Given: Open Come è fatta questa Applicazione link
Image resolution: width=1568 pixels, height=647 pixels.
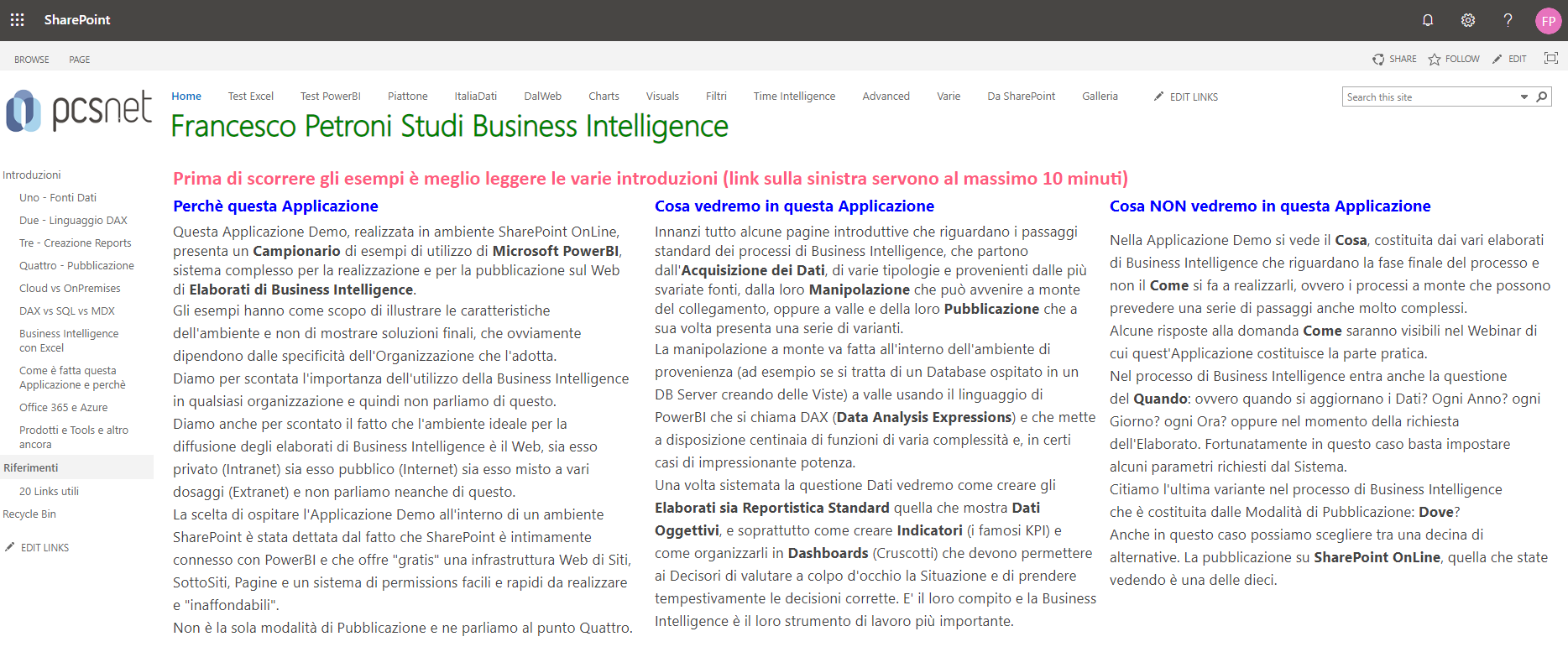Looking at the screenshot, I should (x=72, y=378).
